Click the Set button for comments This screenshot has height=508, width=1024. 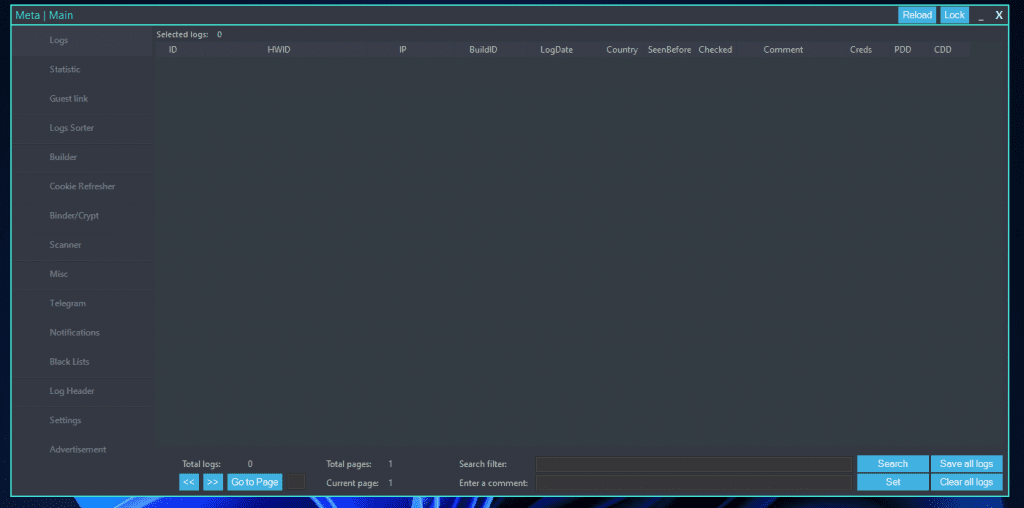(x=893, y=482)
